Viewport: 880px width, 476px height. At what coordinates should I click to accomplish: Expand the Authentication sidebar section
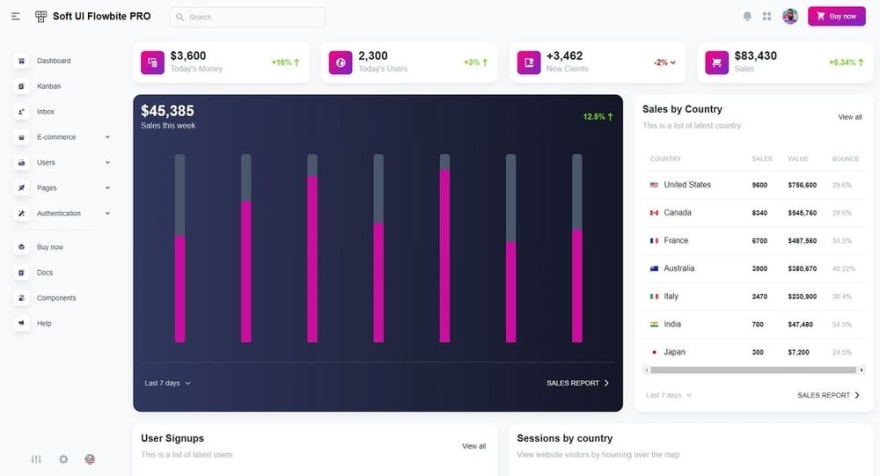point(62,213)
